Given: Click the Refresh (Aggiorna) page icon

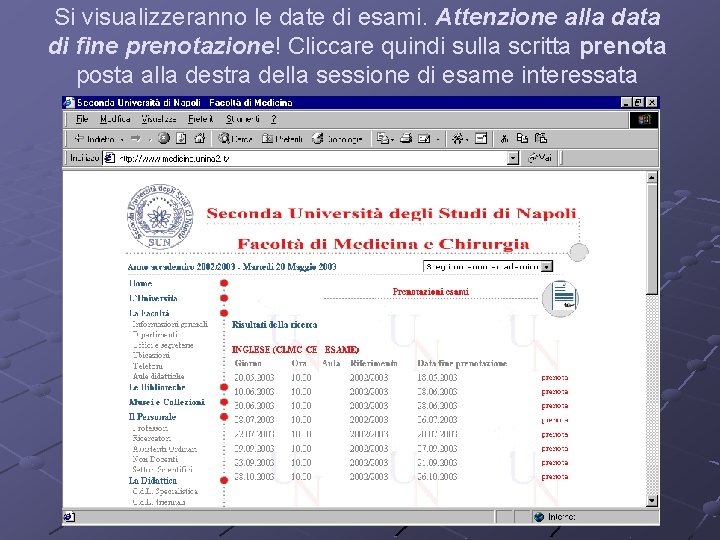Looking at the screenshot, I should tap(181, 138).
